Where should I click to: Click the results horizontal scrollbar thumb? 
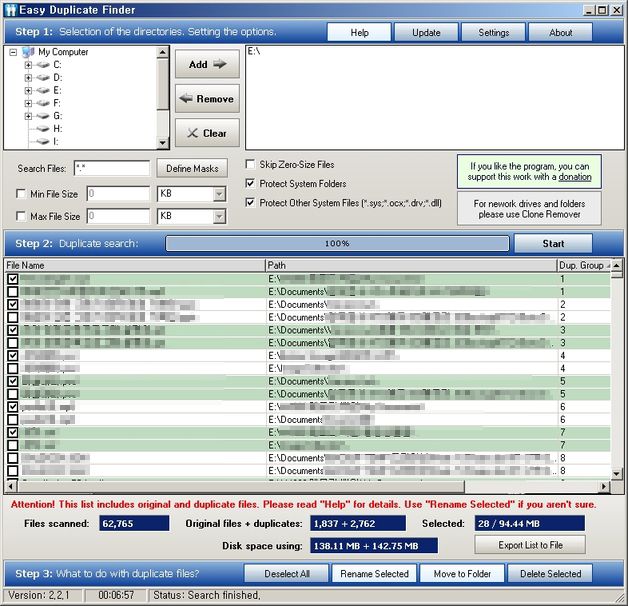click(241, 487)
